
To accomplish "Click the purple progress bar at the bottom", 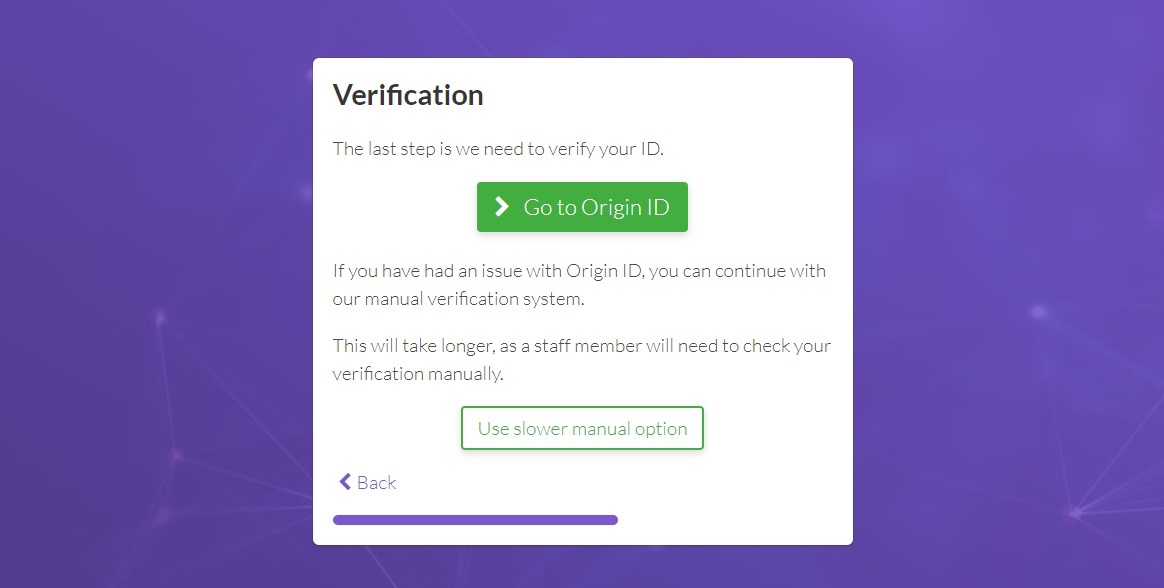I will pyautogui.click(x=475, y=519).
